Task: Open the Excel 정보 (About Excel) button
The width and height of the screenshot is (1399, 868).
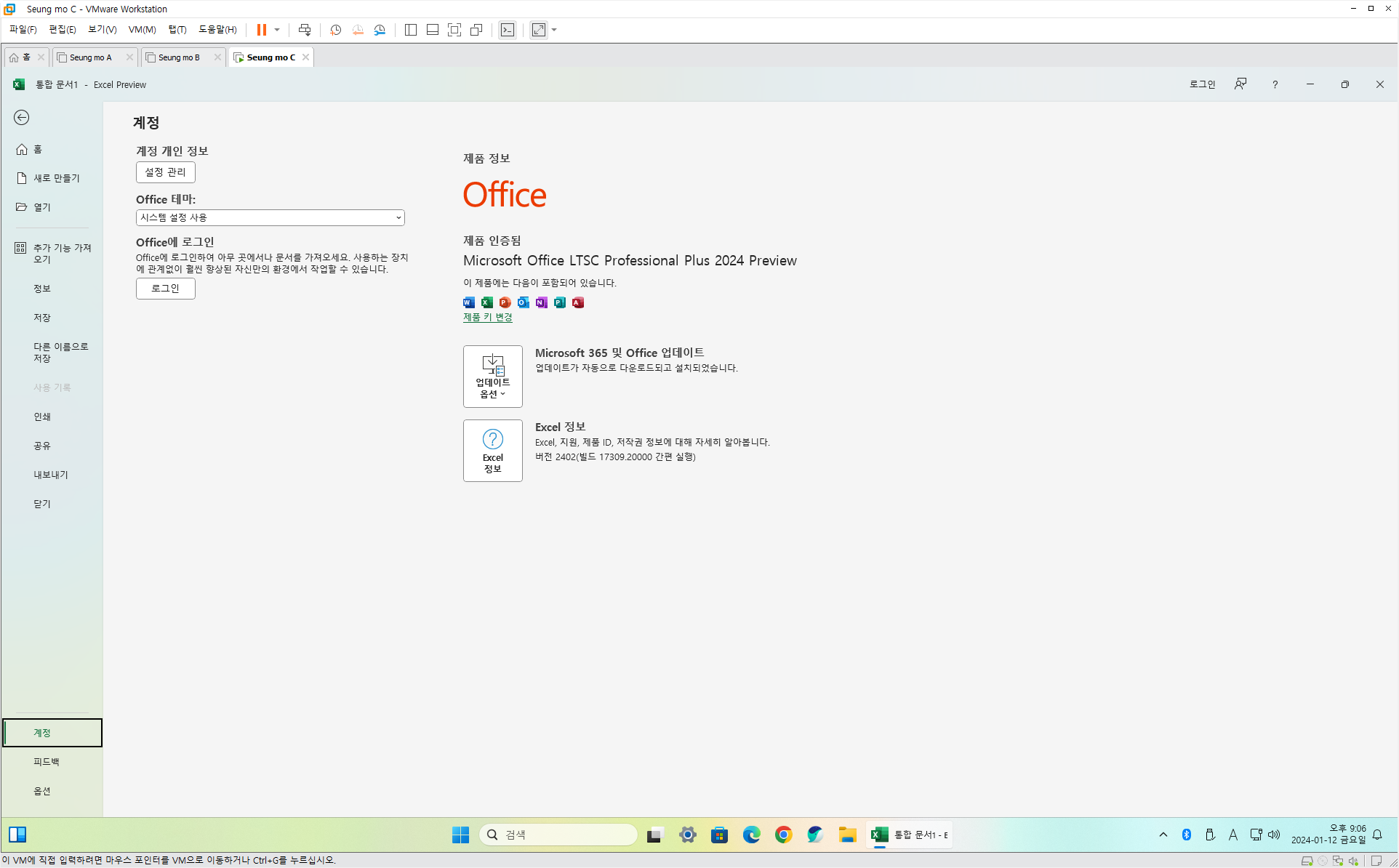Action: [492, 450]
